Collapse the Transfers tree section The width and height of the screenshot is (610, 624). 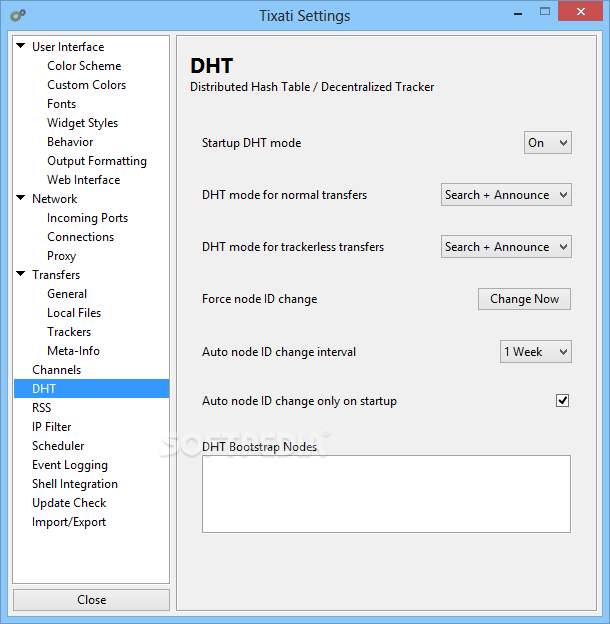pyautogui.click(x=21, y=274)
